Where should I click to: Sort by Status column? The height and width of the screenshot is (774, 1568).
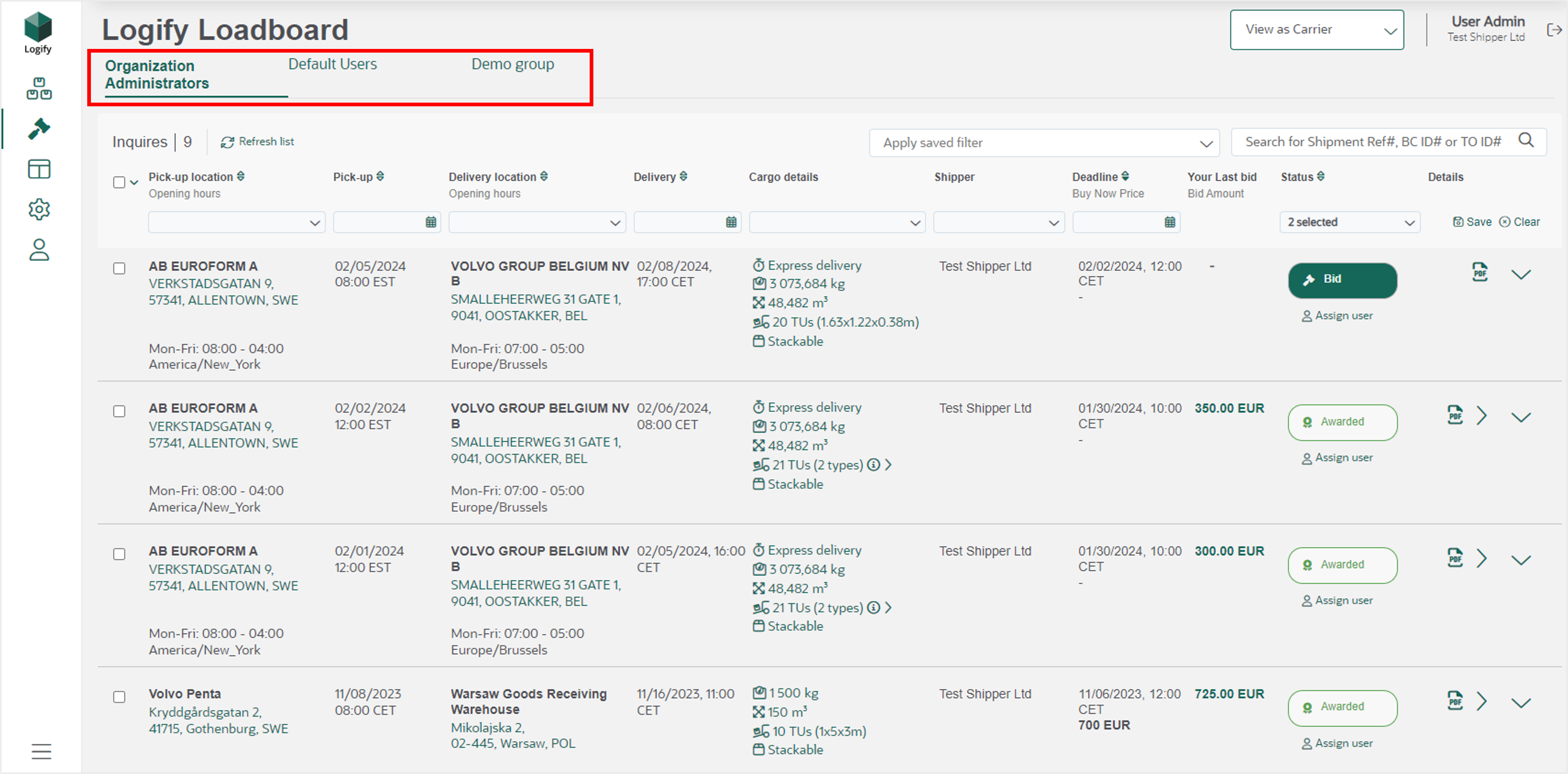point(1321,177)
